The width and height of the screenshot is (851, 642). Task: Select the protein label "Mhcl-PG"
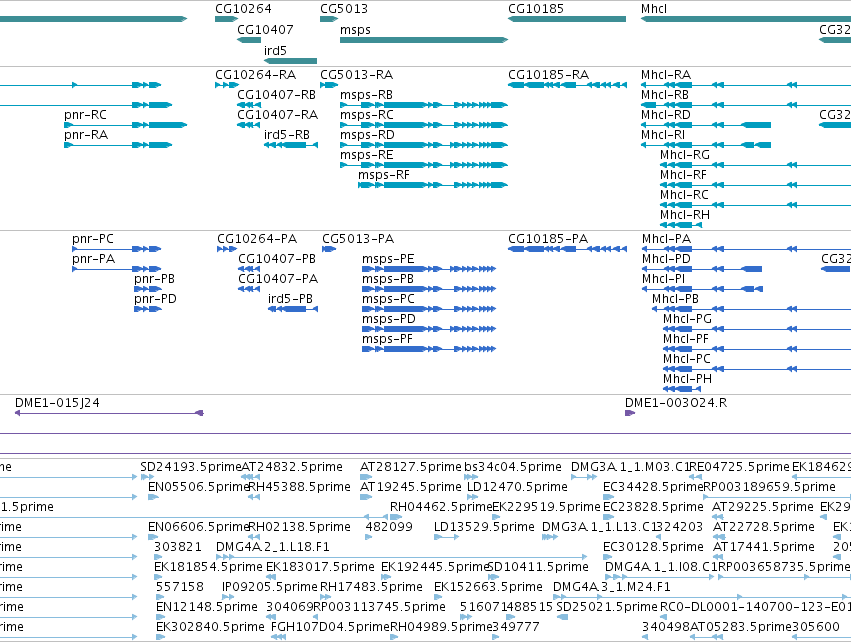point(687,320)
